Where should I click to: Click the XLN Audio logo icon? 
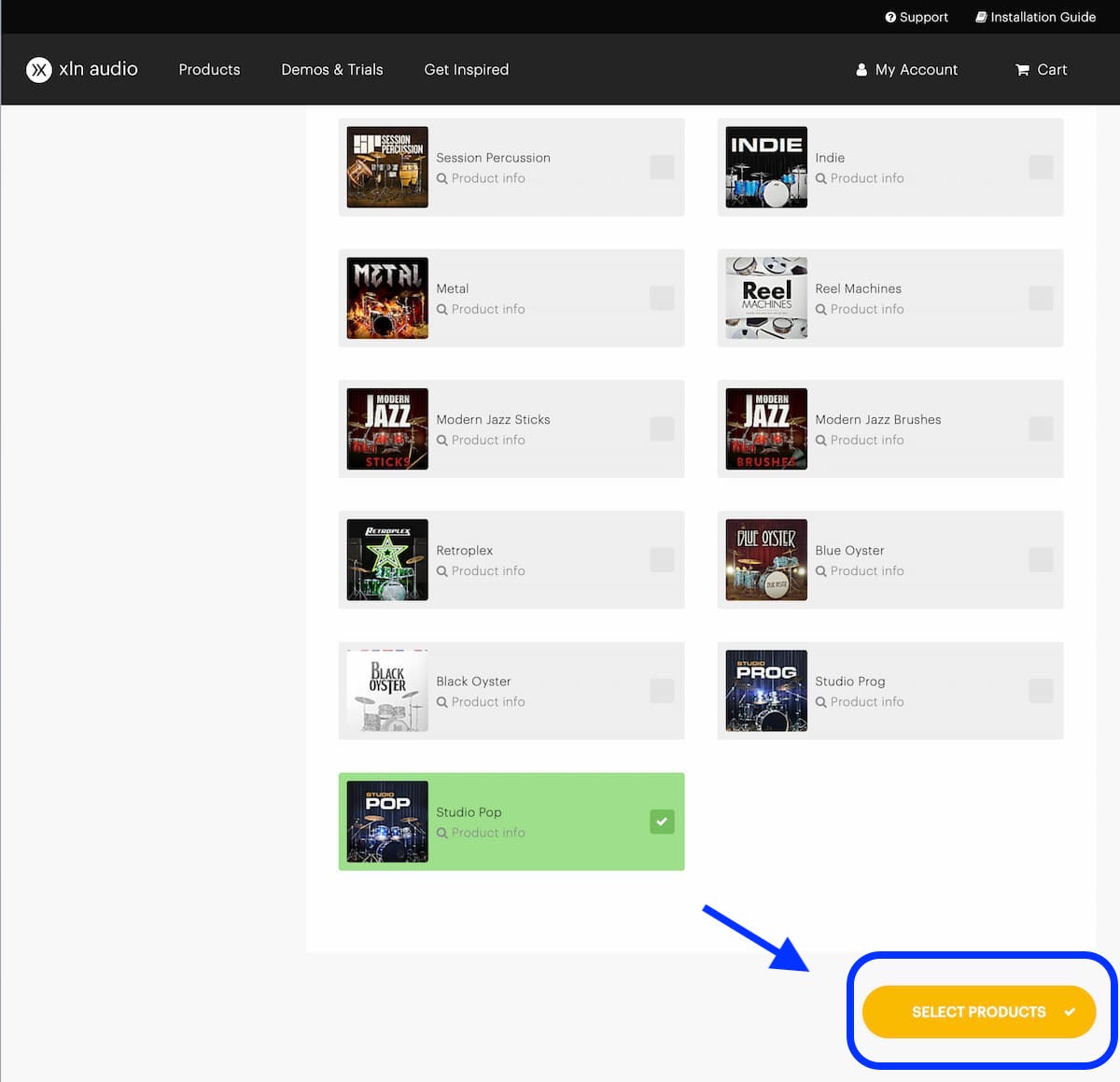[x=39, y=69]
